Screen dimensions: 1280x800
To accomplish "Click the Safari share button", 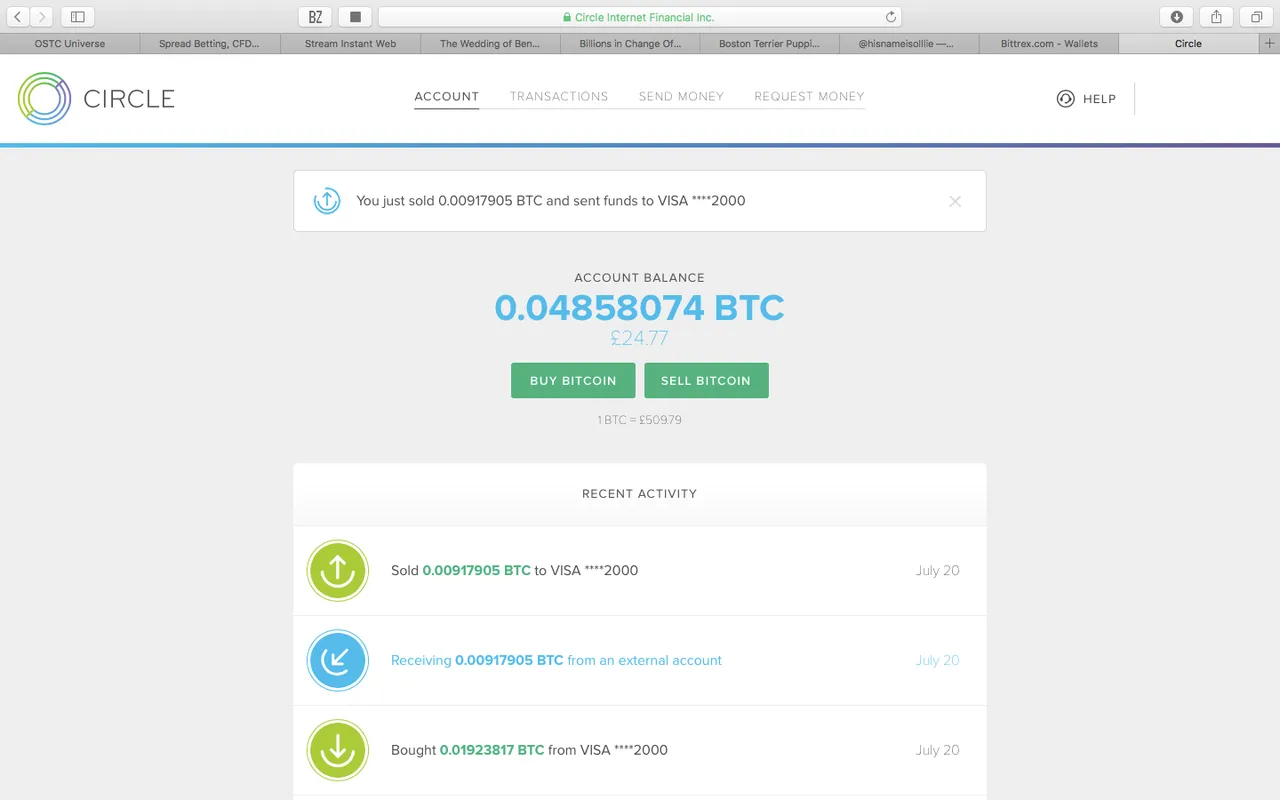I will pos(1217,17).
